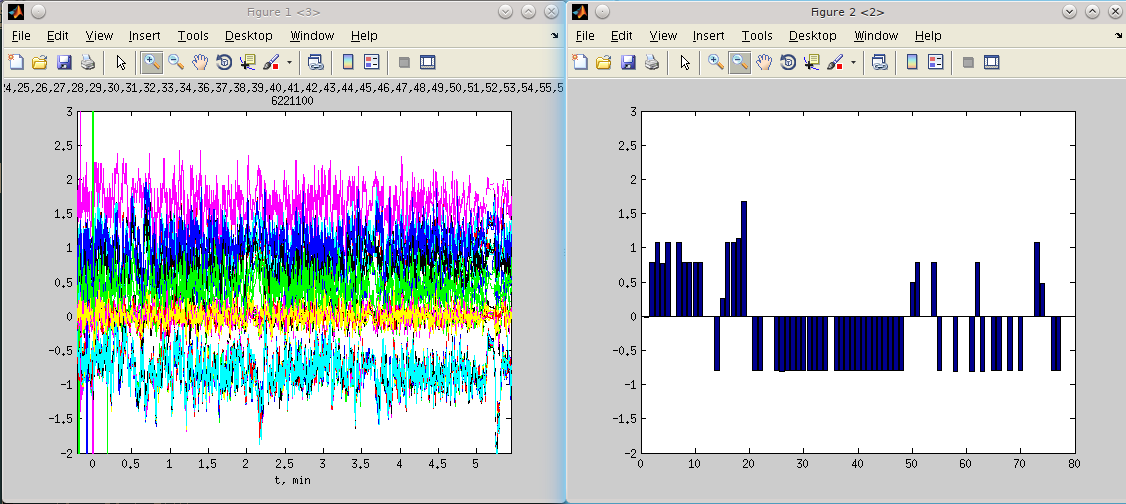This screenshot has height=504, width=1126.
Task: Toggle Zoom Out tool off in Figure 2
Action: [740, 62]
